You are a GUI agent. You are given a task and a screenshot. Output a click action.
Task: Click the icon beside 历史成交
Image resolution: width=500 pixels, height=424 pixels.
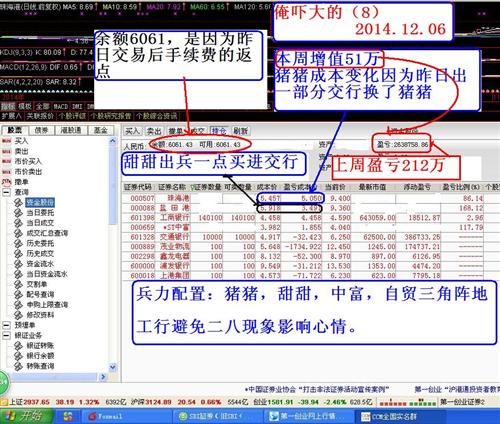click(19, 254)
